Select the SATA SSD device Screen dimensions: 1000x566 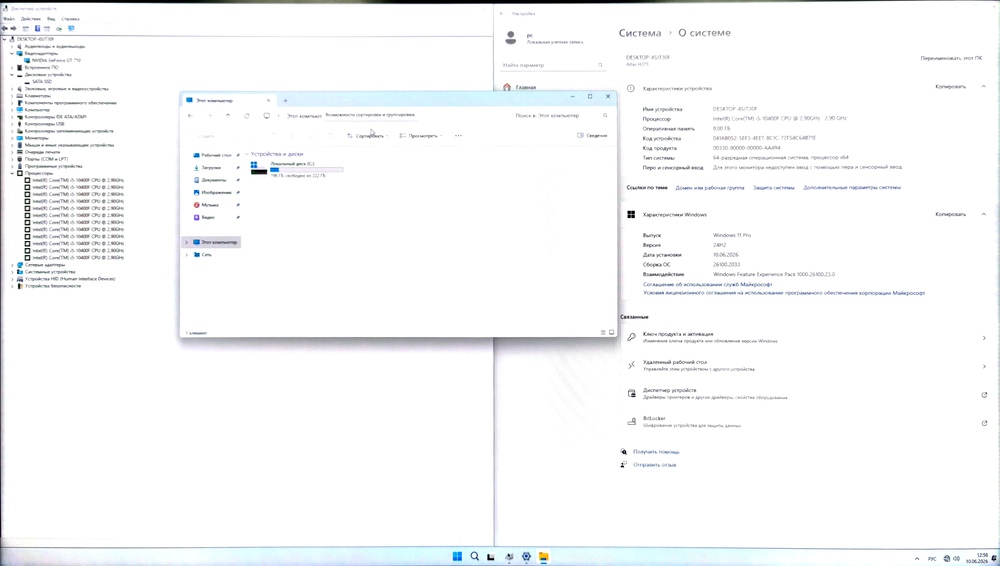pyautogui.click(x=41, y=82)
